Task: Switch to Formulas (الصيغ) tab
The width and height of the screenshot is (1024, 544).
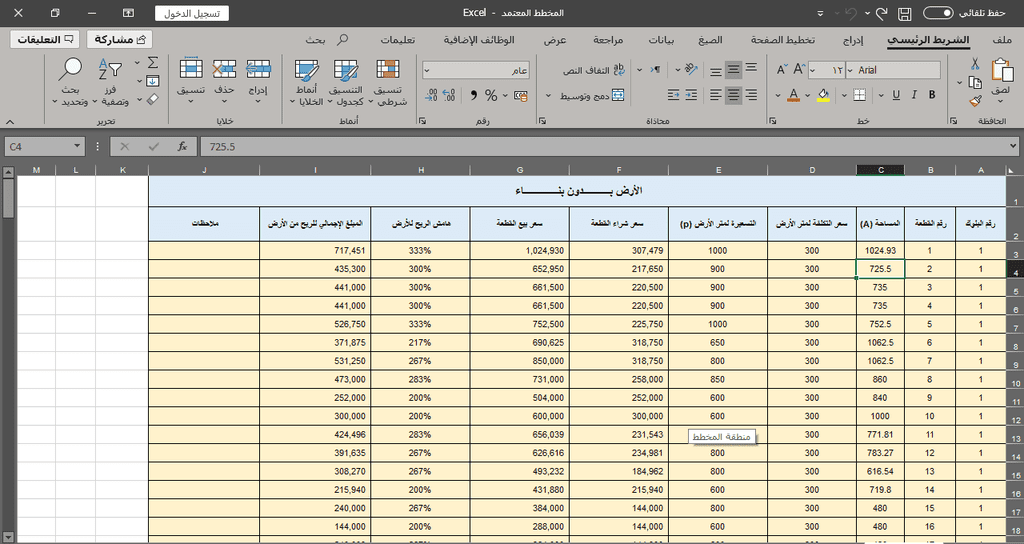Action: (x=711, y=40)
